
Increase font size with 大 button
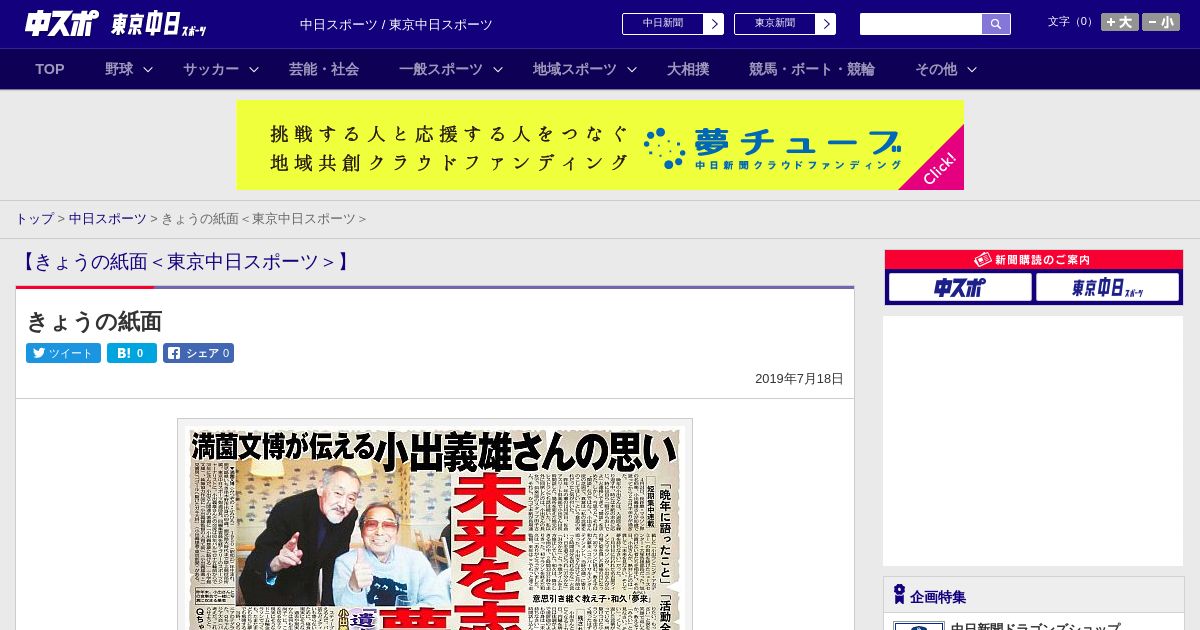click(1120, 22)
